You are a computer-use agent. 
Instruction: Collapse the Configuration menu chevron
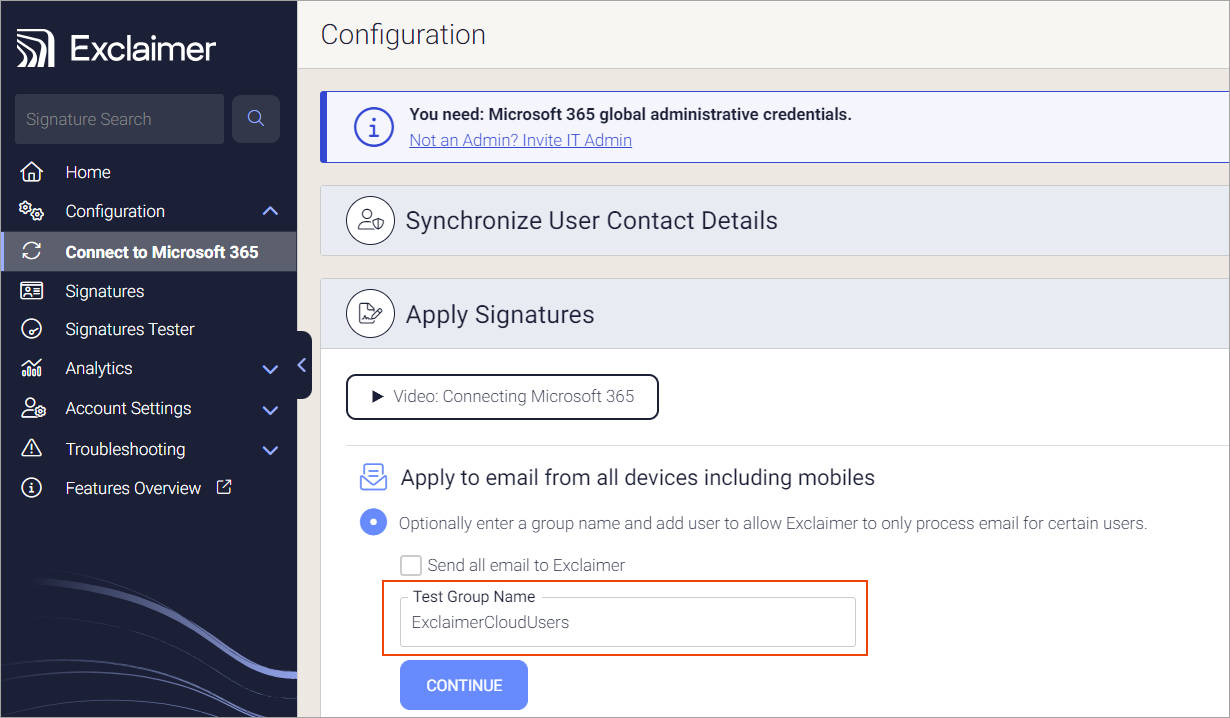(x=270, y=211)
